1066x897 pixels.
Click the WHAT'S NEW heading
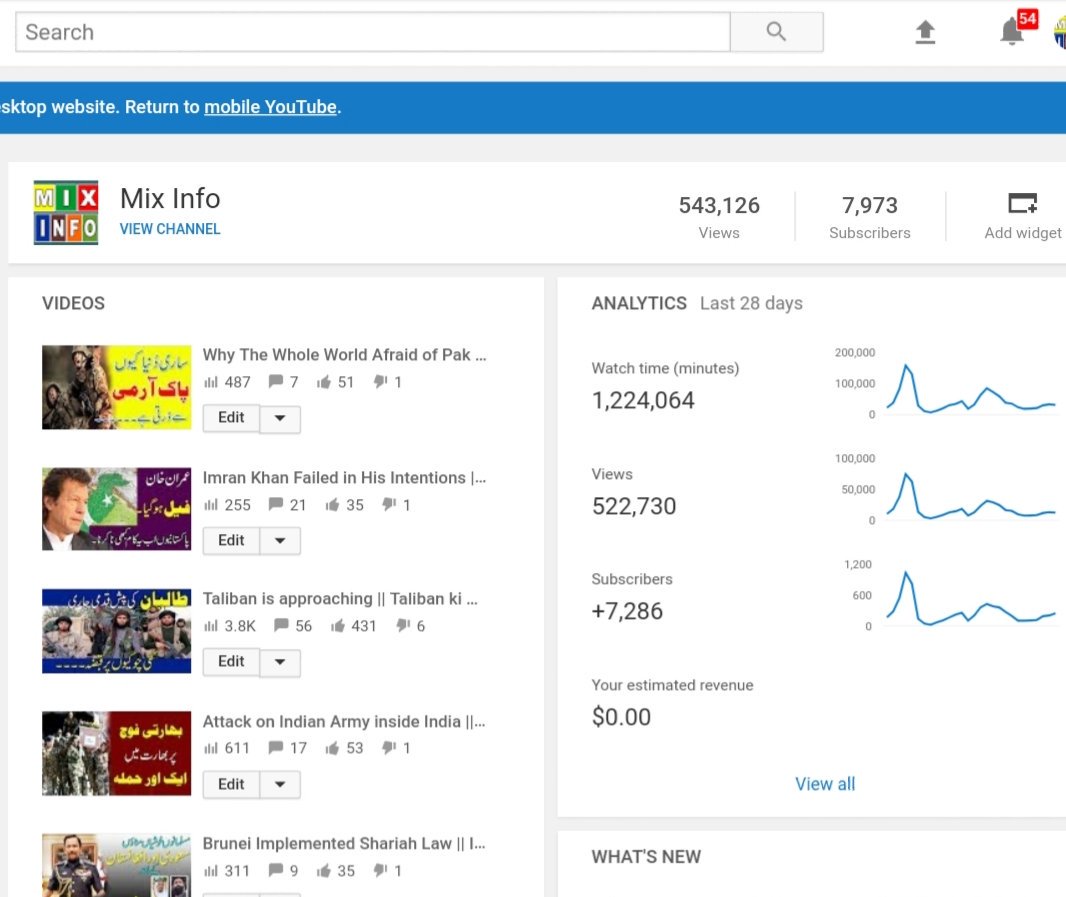pos(646,857)
